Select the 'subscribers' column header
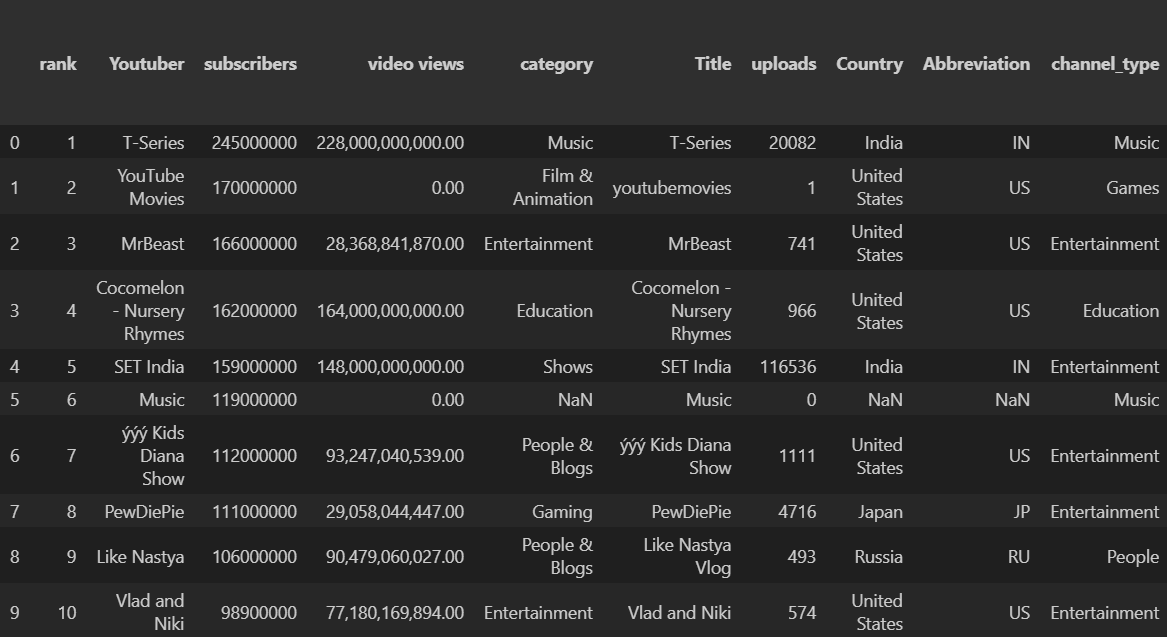 [x=250, y=64]
